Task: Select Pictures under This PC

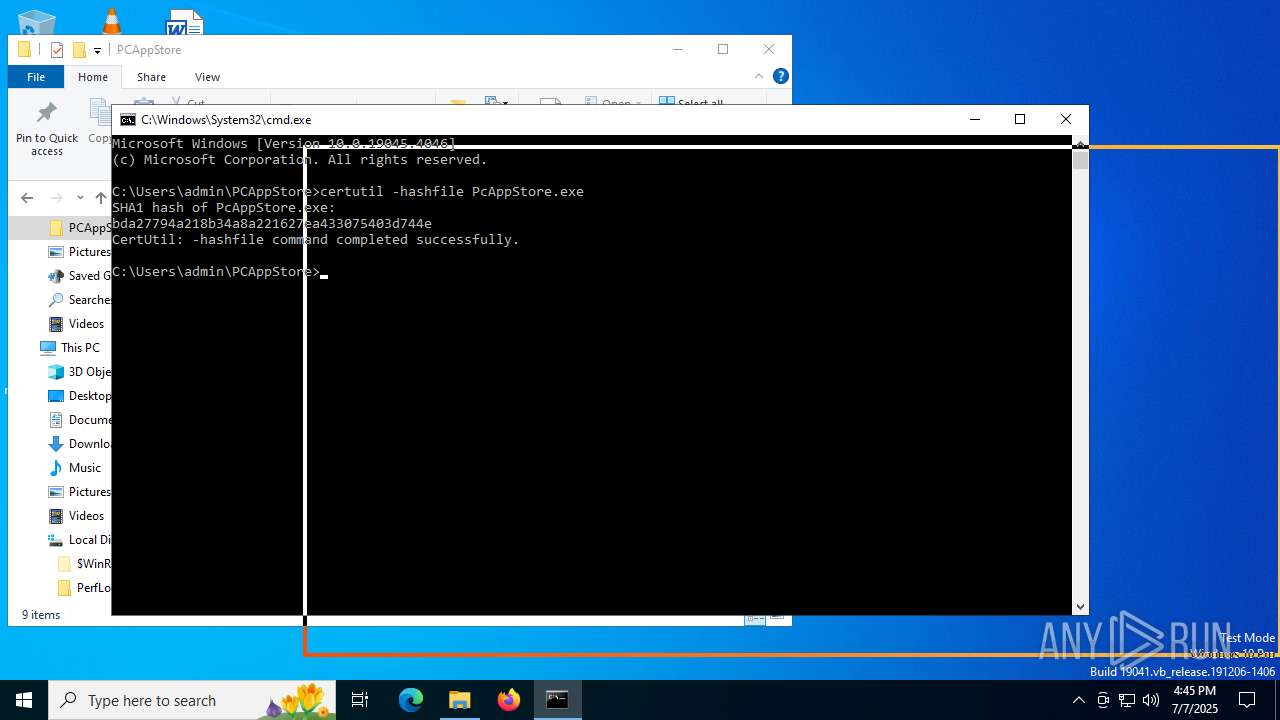Action: pyautogui.click(x=79, y=492)
